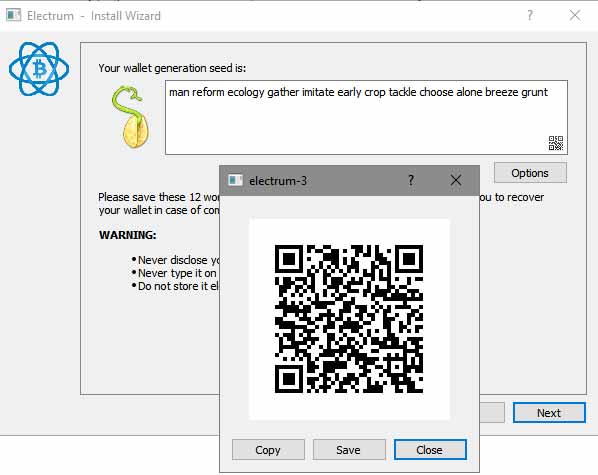Screen dimensions: 598x475
Task: Open seed Options in the Install Wizard
Action: click(x=530, y=173)
